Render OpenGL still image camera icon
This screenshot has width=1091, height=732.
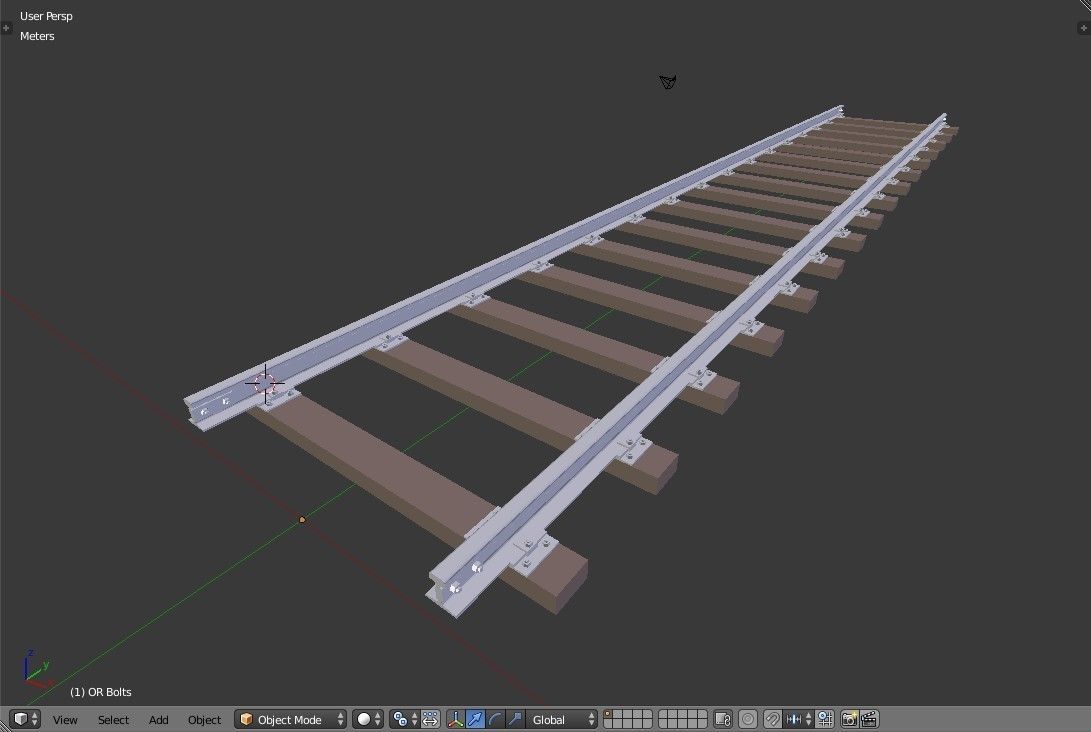(x=849, y=719)
